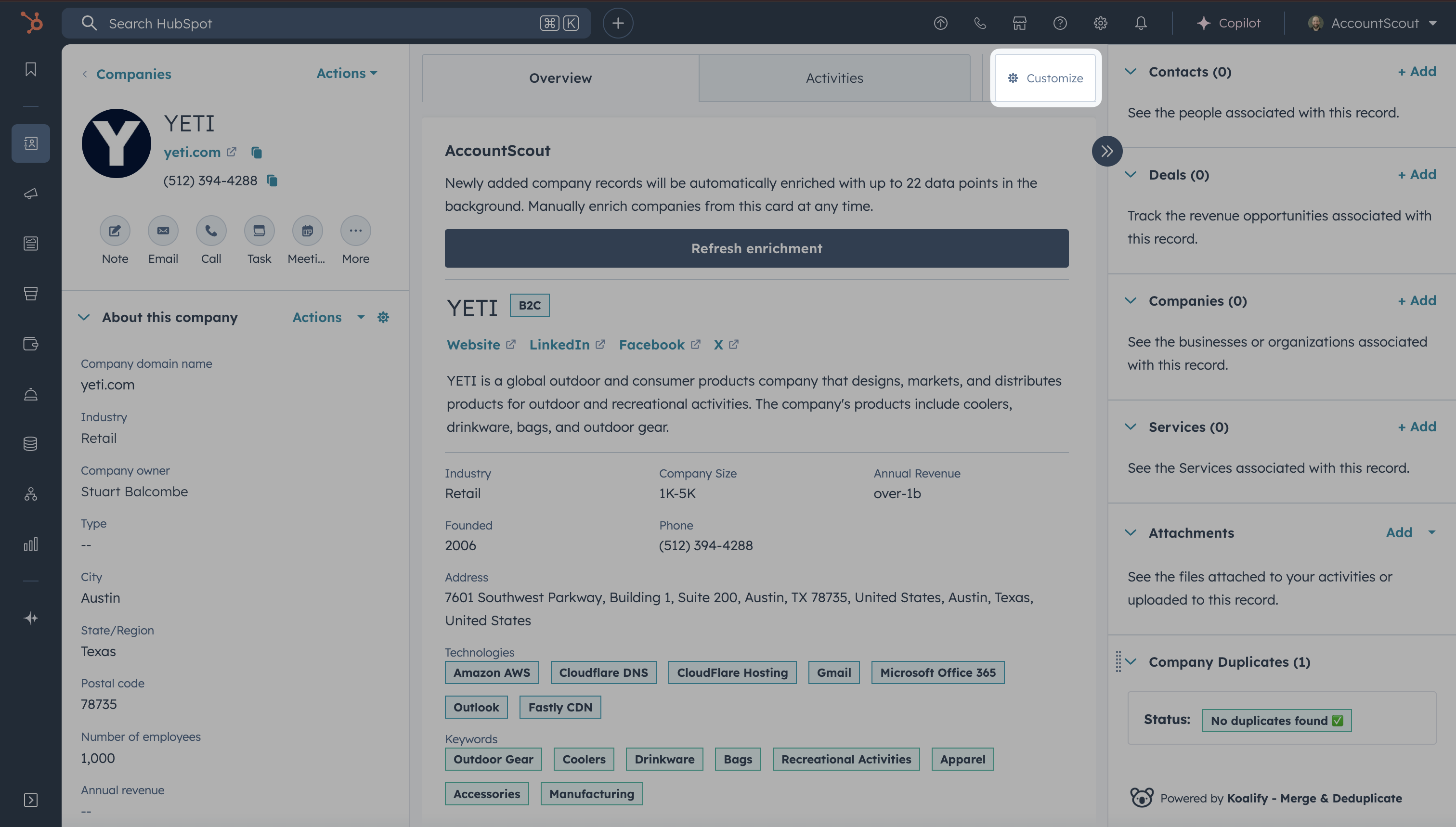
Task: Click the create new plus button
Action: (x=618, y=23)
